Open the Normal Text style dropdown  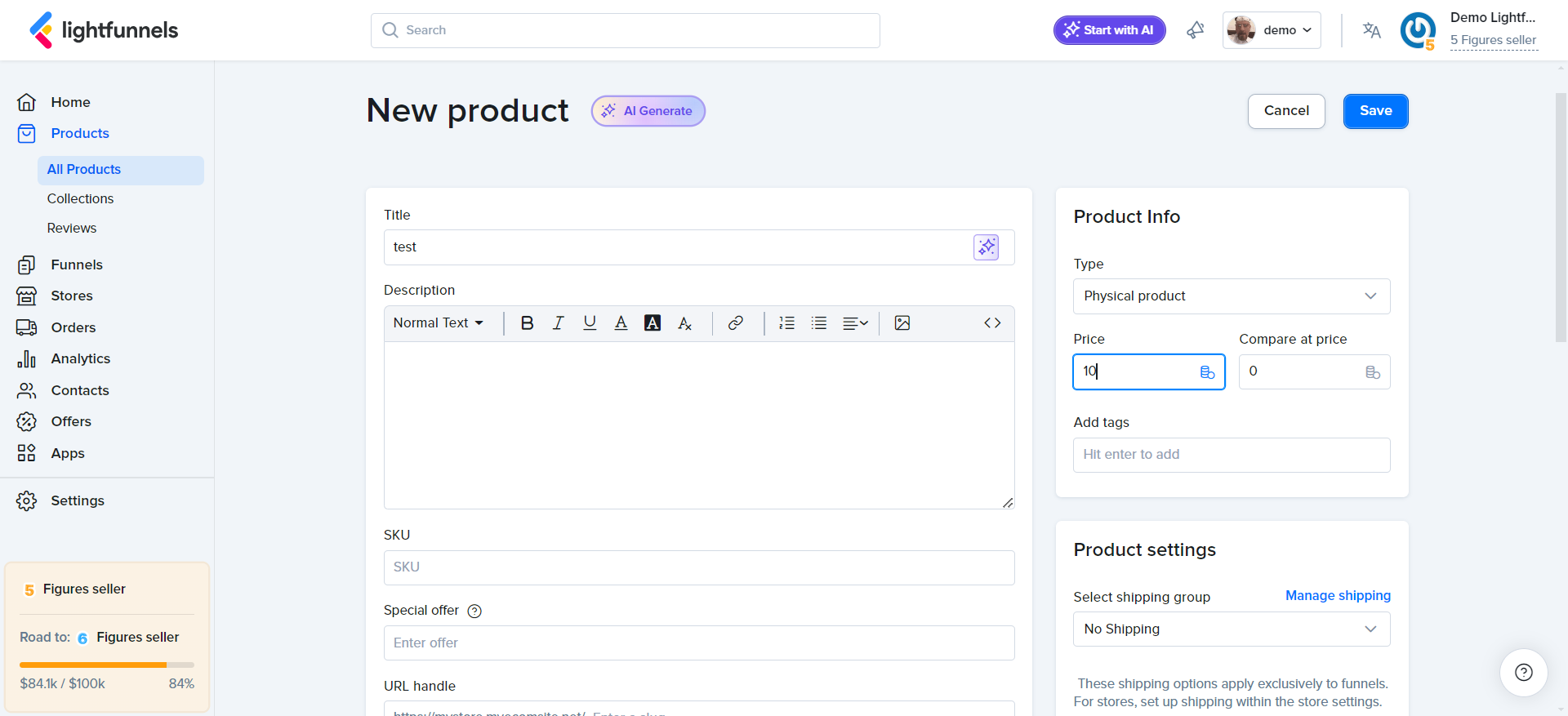439,323
